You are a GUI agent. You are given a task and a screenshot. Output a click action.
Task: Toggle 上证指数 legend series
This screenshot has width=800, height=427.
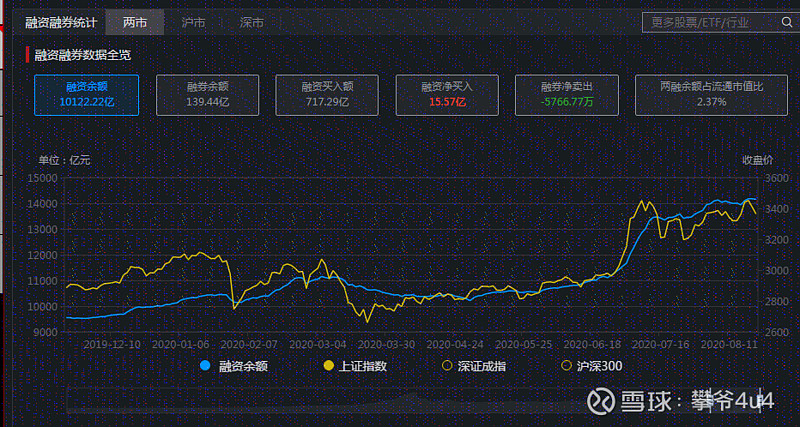pos(358,366)
